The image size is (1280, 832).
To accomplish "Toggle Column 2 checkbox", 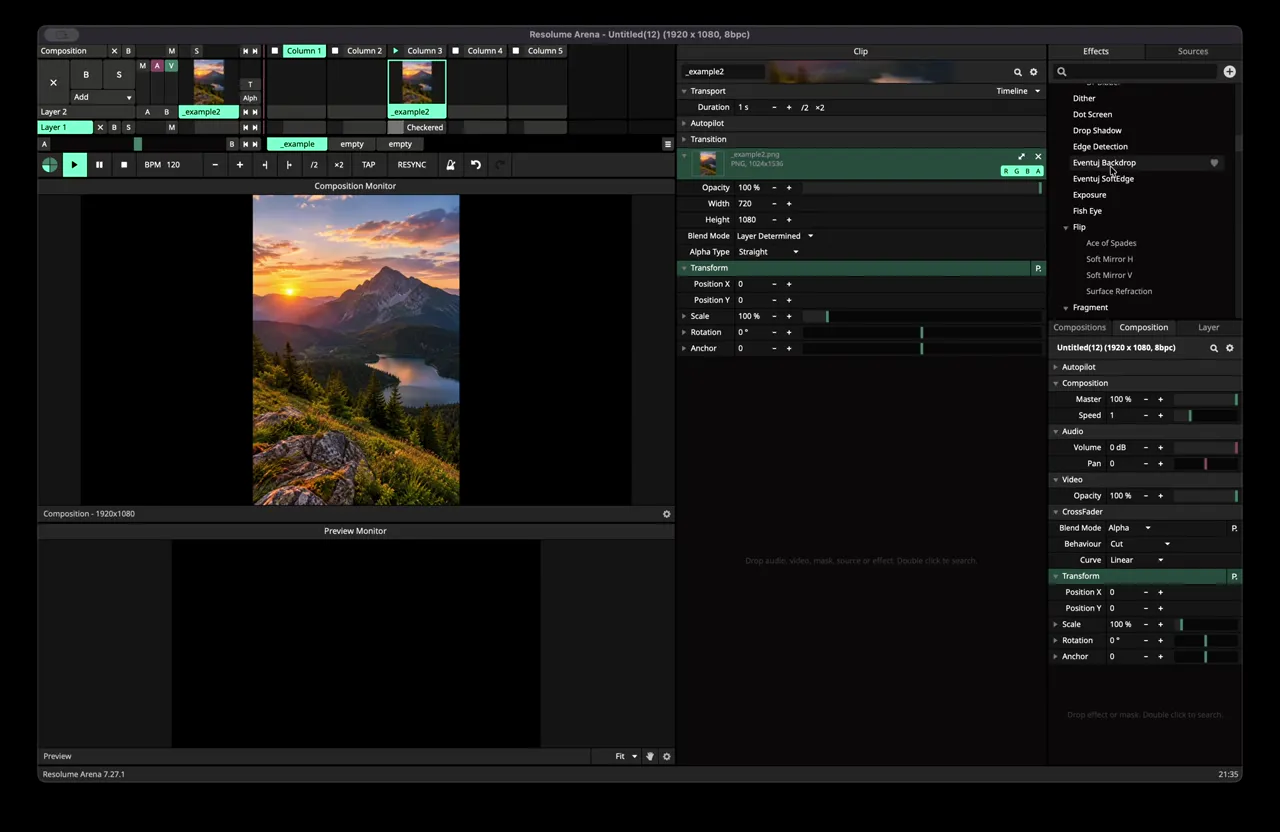I will click(335, 51).
